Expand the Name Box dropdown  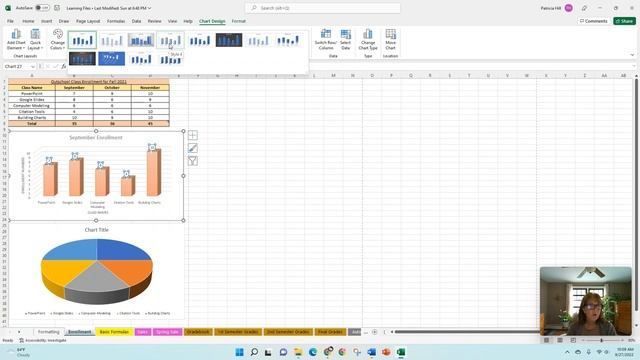[x=33, y=66]
